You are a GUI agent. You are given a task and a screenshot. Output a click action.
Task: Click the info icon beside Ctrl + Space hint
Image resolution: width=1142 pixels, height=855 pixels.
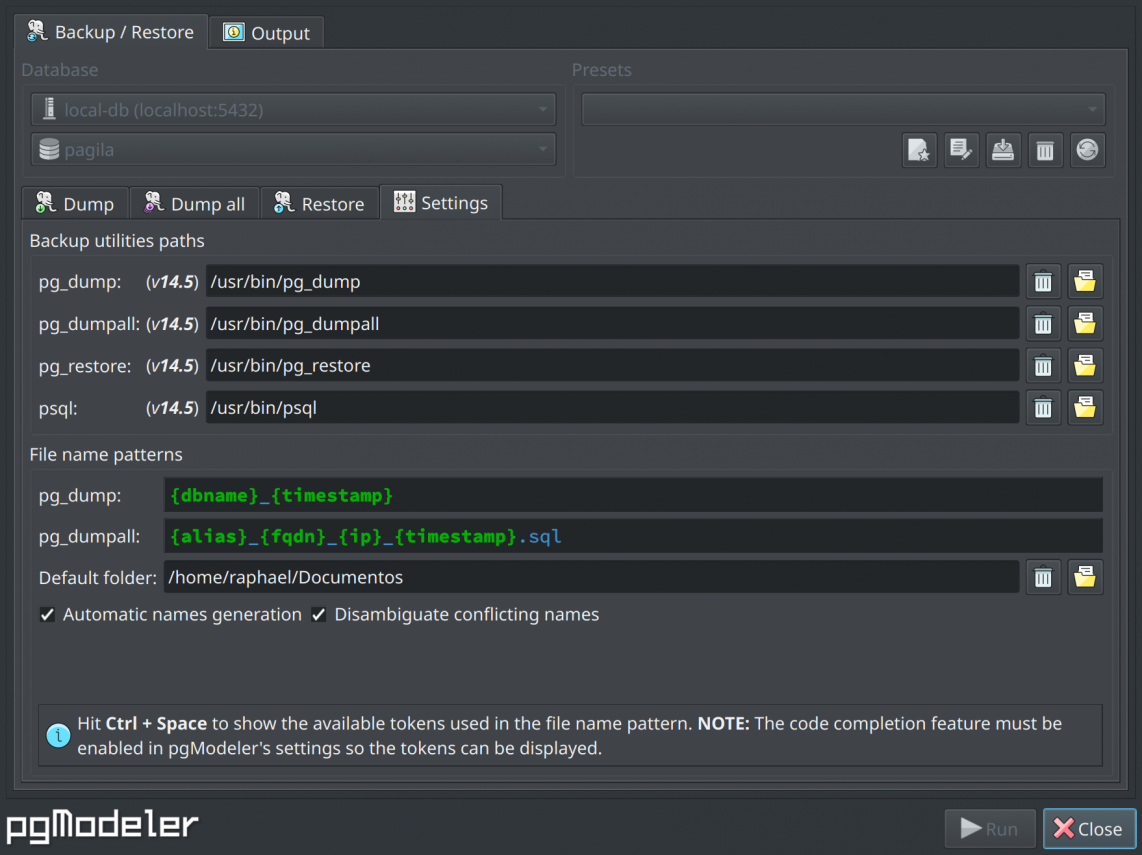[x=58, y=736]
